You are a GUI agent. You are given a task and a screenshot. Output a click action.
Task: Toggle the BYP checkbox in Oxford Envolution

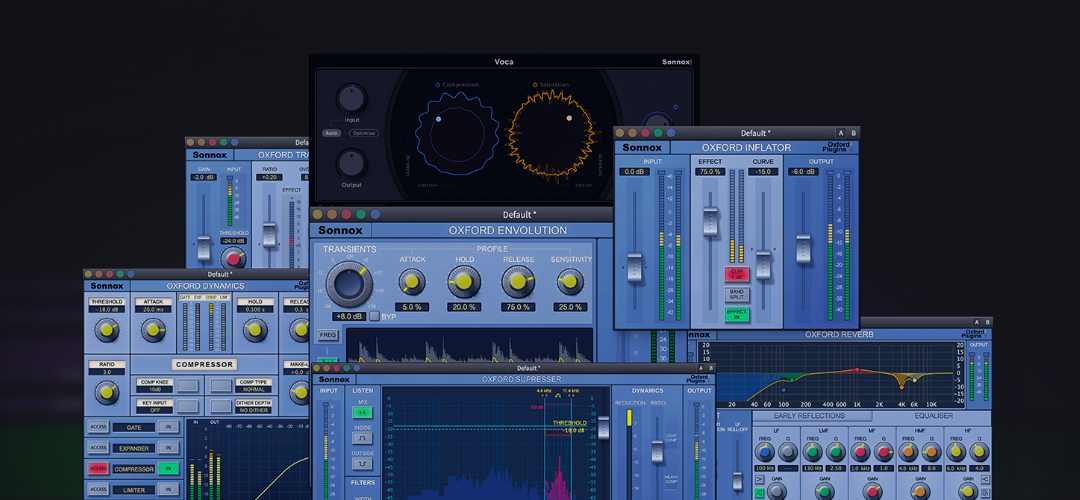tap(375, 316)
